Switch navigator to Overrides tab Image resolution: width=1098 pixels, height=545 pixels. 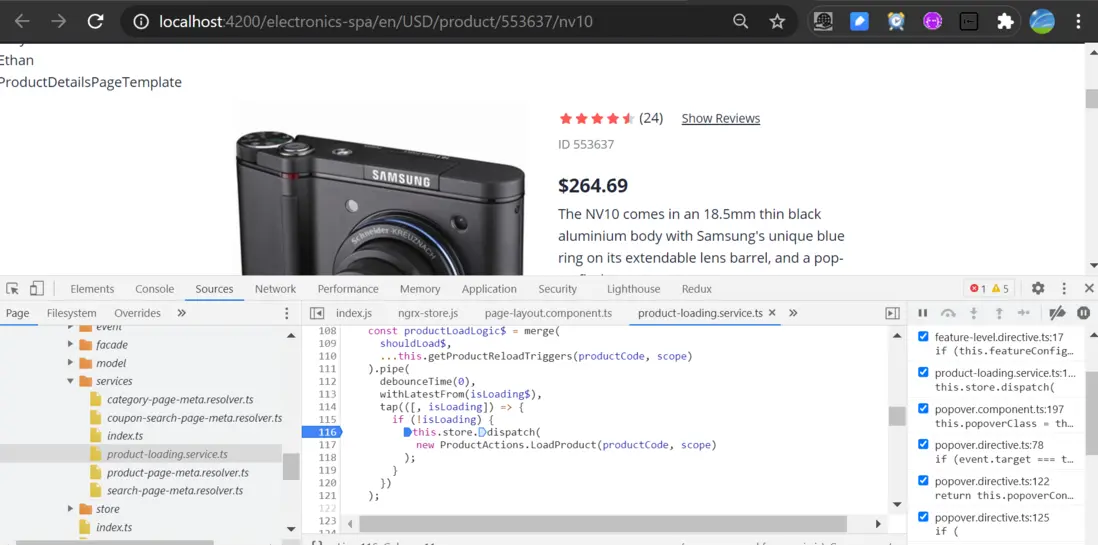point(137,313)
